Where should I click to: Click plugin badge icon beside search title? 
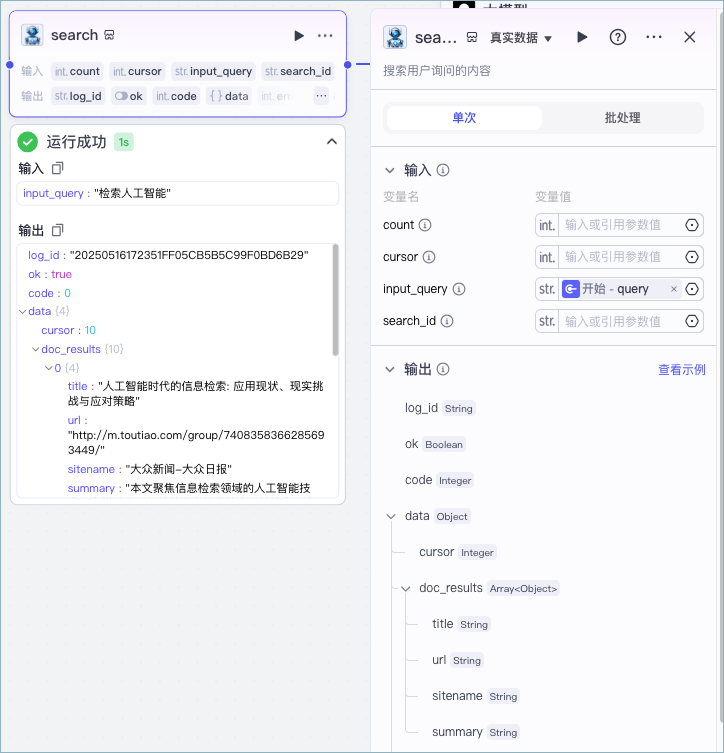[109, 35]
